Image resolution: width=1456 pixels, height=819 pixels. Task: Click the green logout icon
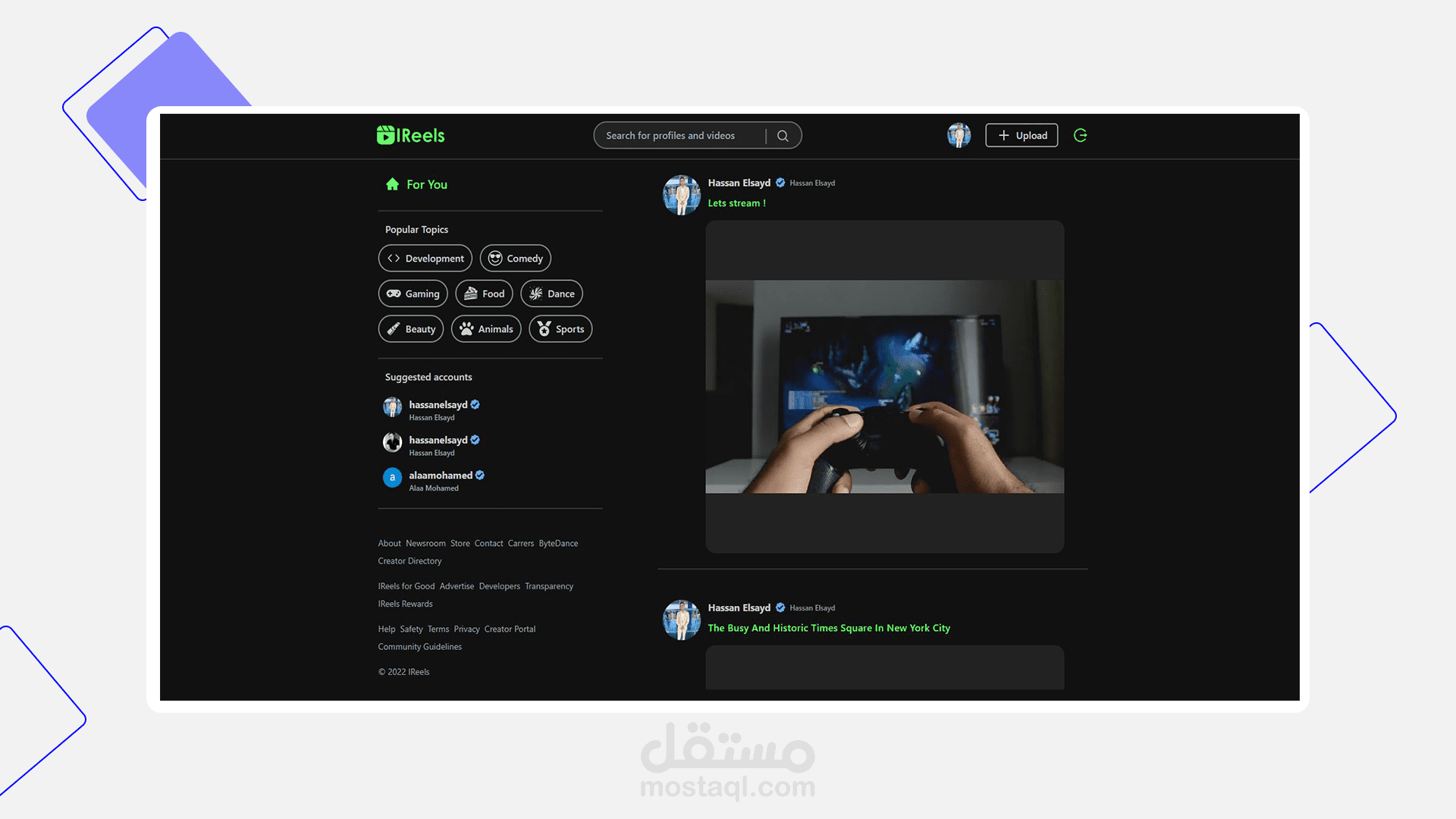click(1081, 135)
